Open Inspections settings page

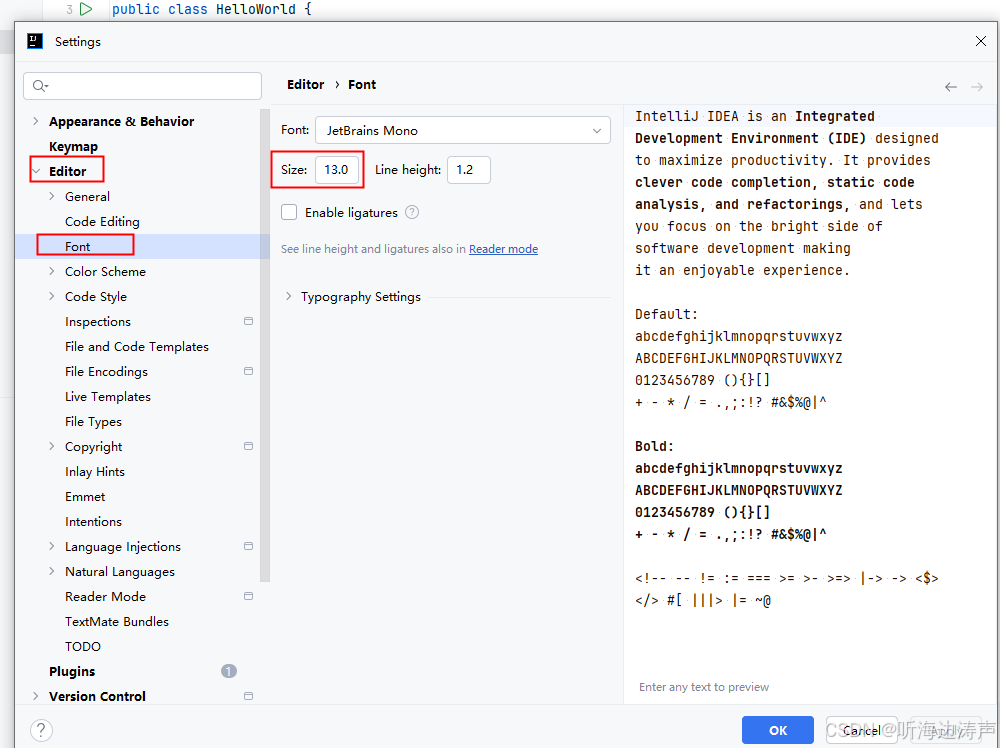(98, 321)
